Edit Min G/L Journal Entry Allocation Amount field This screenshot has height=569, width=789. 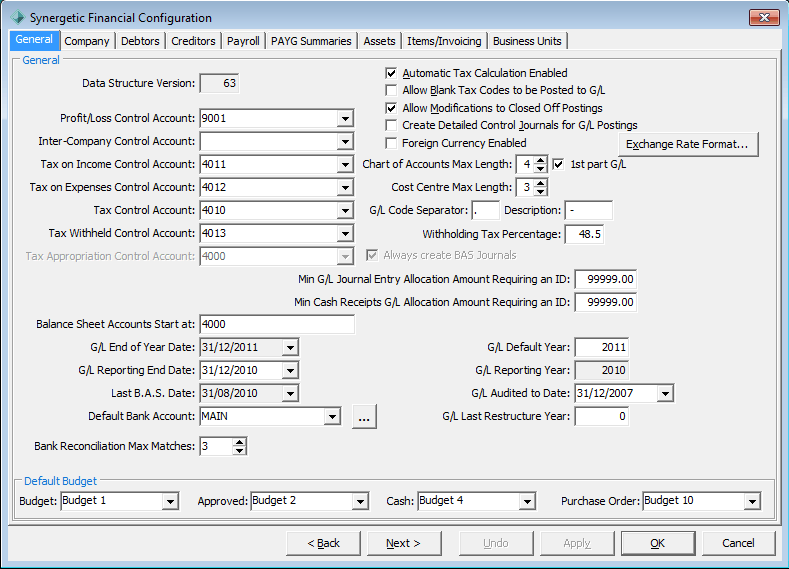pos(606,280)
